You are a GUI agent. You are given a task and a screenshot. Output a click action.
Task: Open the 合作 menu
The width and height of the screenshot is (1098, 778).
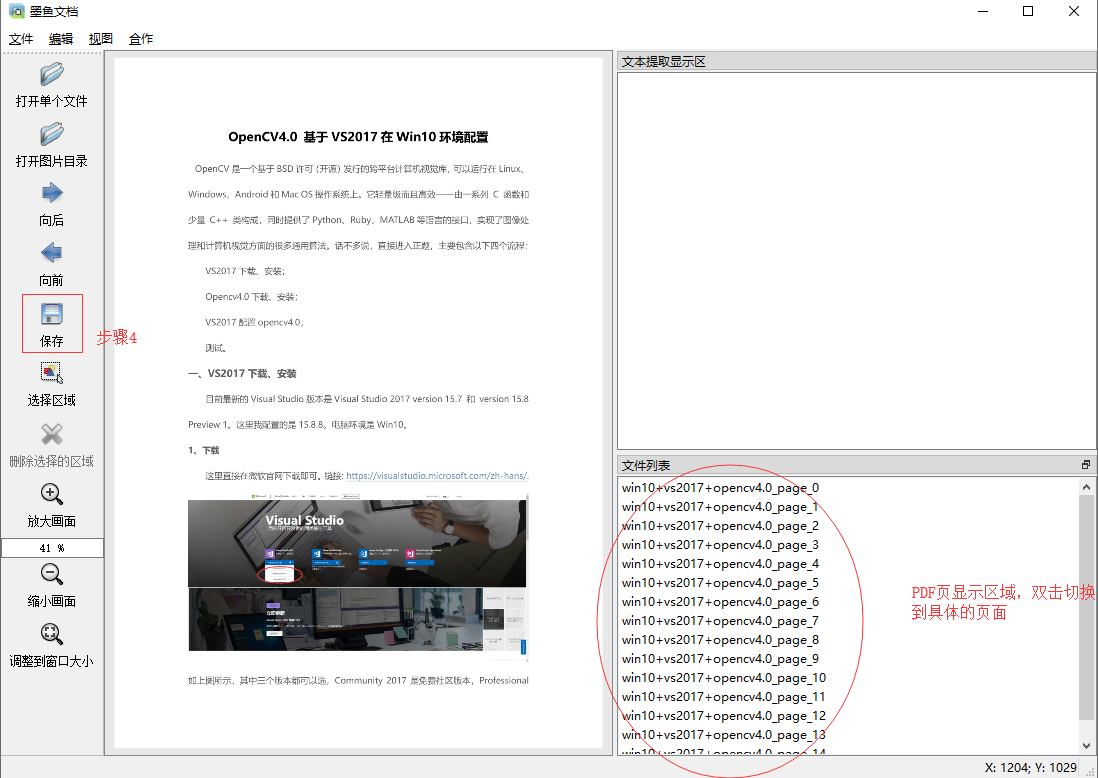[140, 39]
